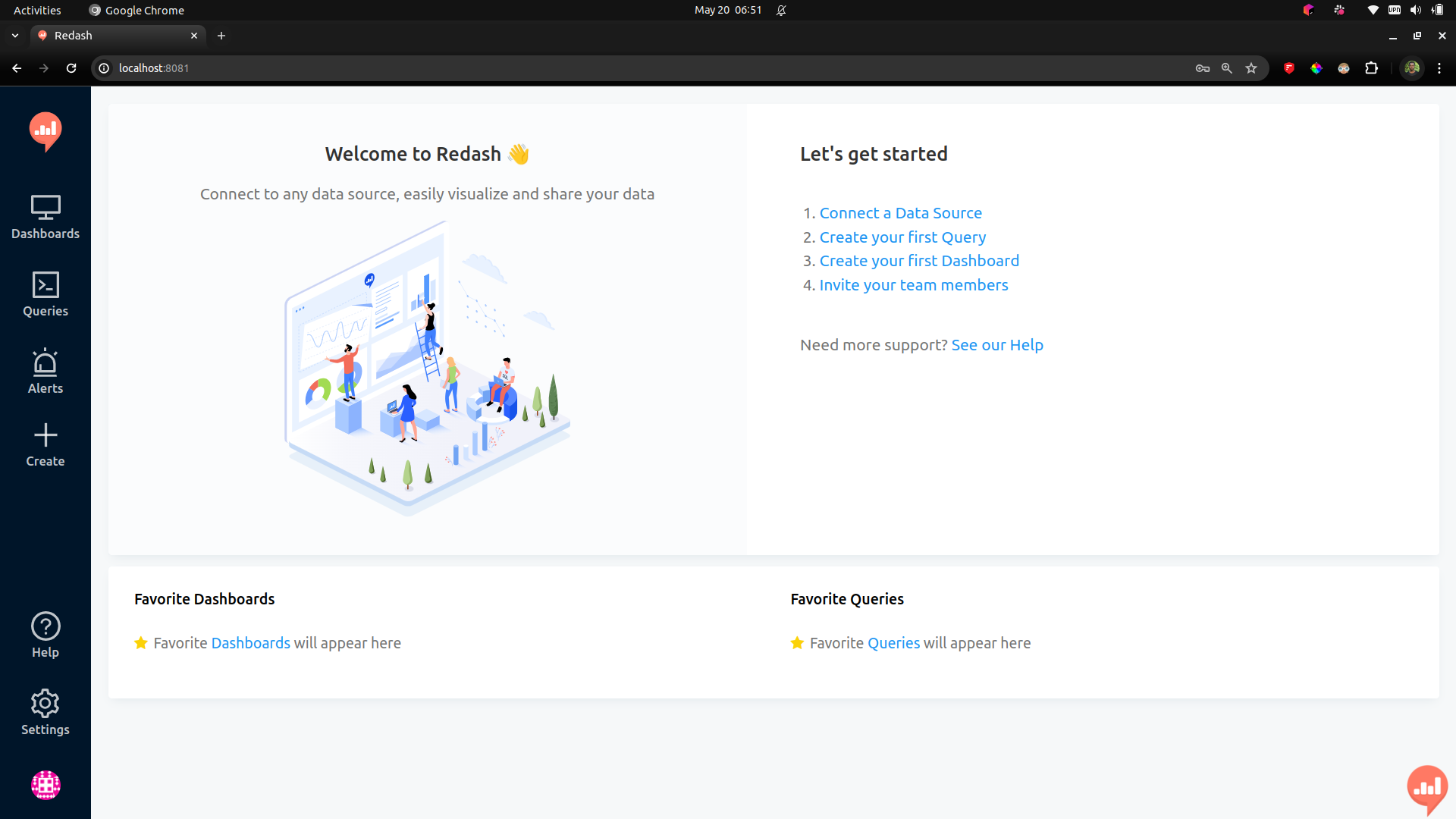Bookmark page with star icon
The height and width of the screenshot is (819, 1456).
point(1251,68)
